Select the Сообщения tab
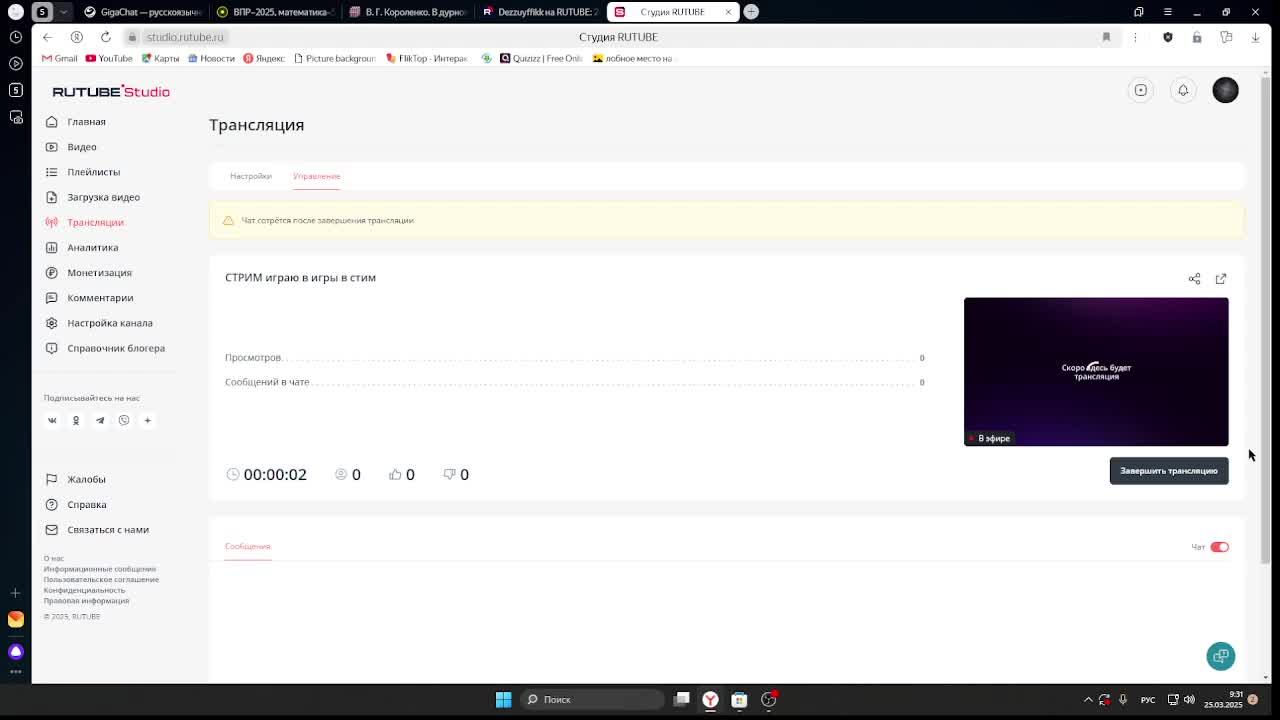The height and width of the screenshot is (720, 1280). point(248,546)
